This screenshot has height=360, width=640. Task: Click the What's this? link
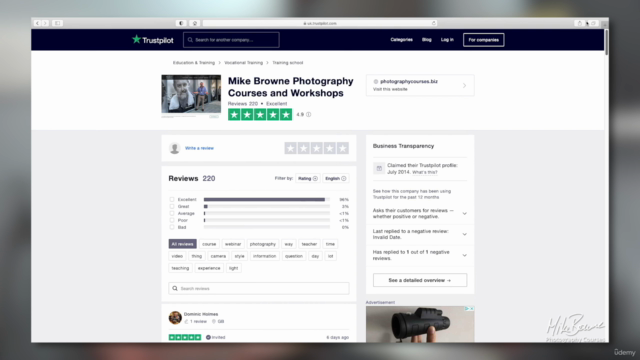[x=424, y=172]
